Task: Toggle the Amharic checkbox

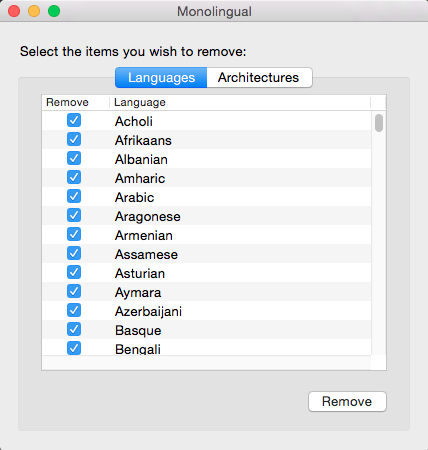Action: pos(74,177)
